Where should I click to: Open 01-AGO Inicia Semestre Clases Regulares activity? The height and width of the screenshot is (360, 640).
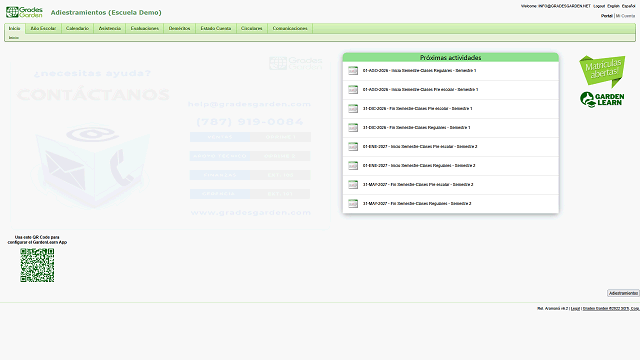[x=420, y=71]
